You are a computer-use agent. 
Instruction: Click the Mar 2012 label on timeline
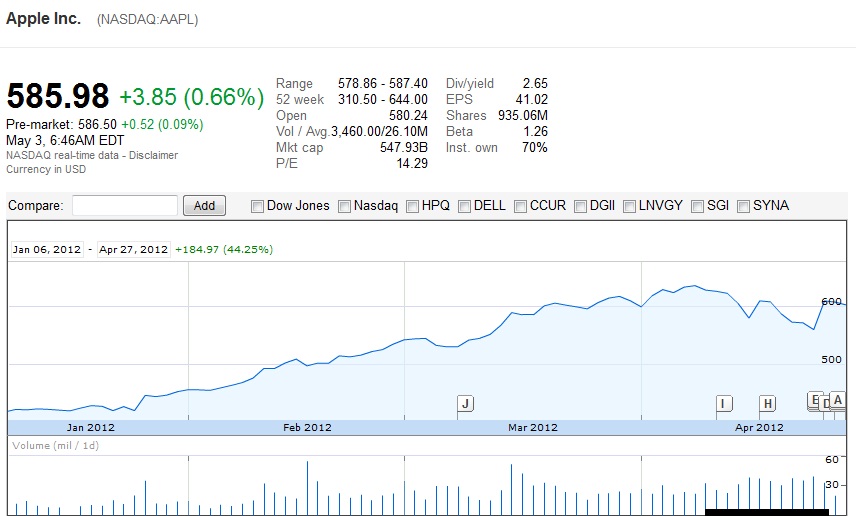coord(533,427)
